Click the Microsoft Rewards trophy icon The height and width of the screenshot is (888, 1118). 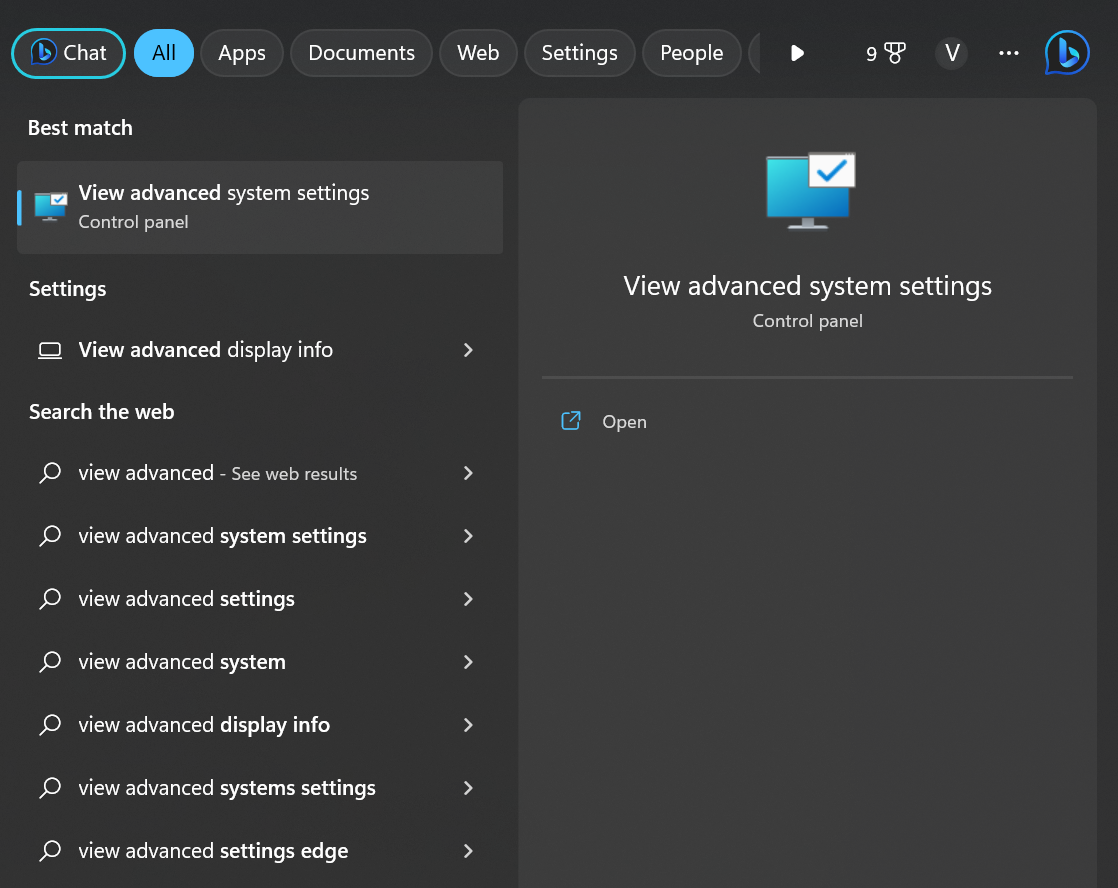coord(894,54)
